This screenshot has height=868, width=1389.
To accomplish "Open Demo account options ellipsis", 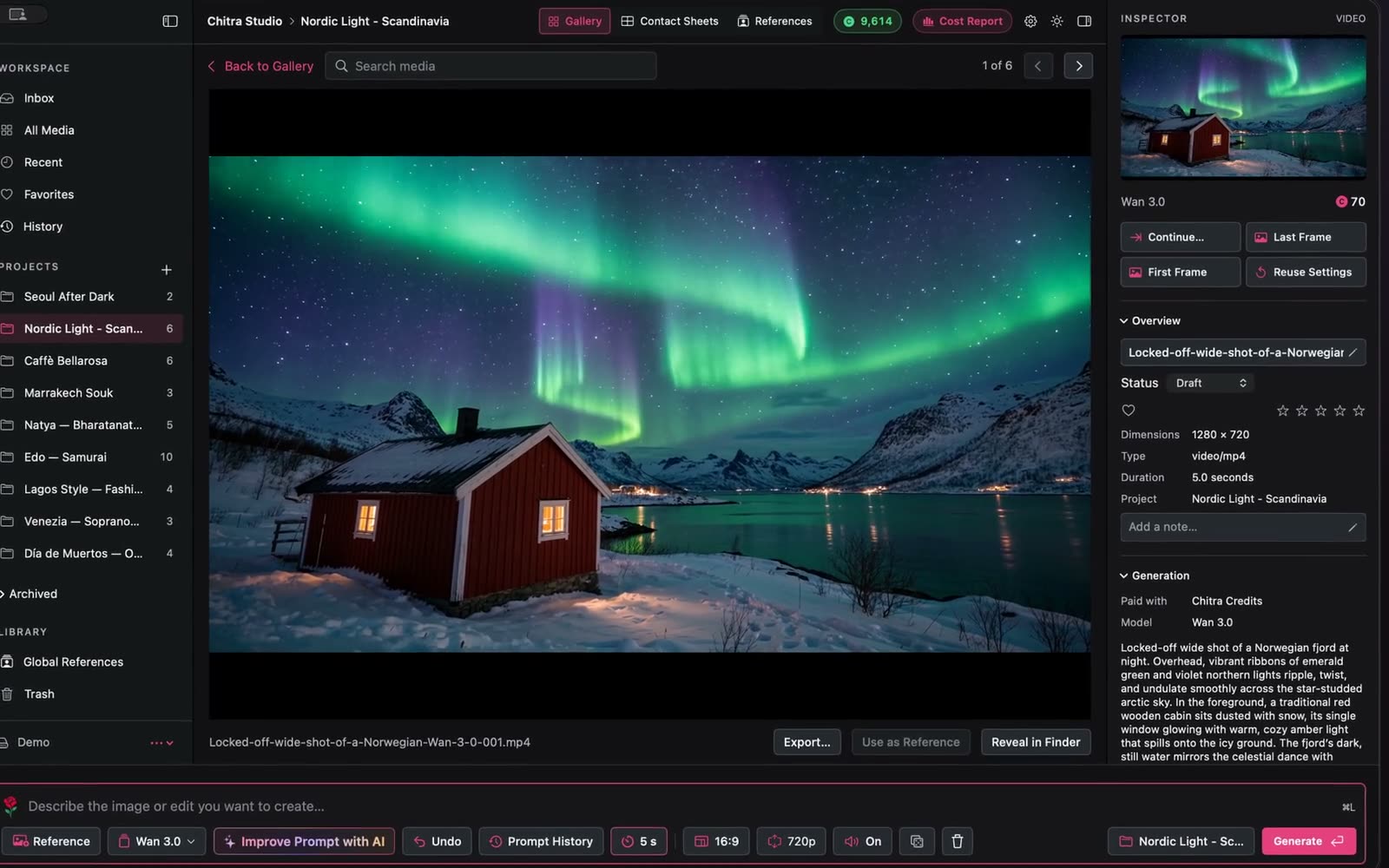I will coord(161,743).
